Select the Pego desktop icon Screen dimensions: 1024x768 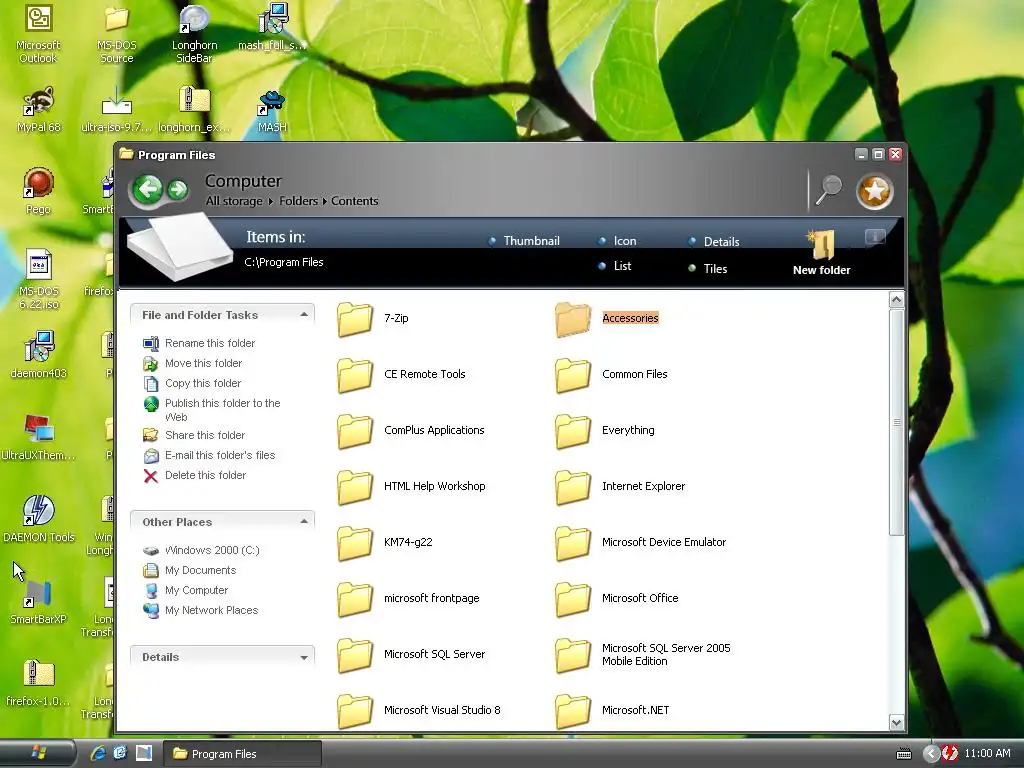[38, 191]
